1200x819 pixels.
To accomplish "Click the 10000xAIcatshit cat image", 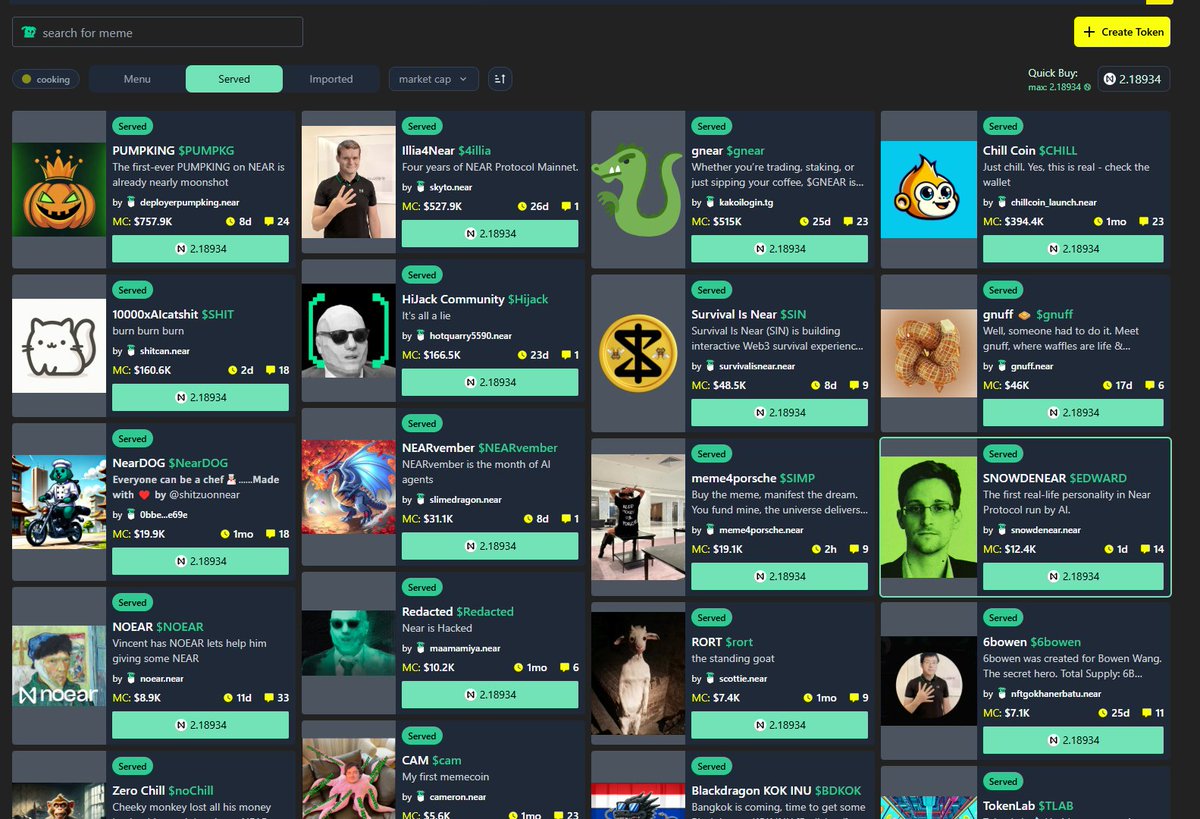I will pyautogui.click(x=59, y=345).
